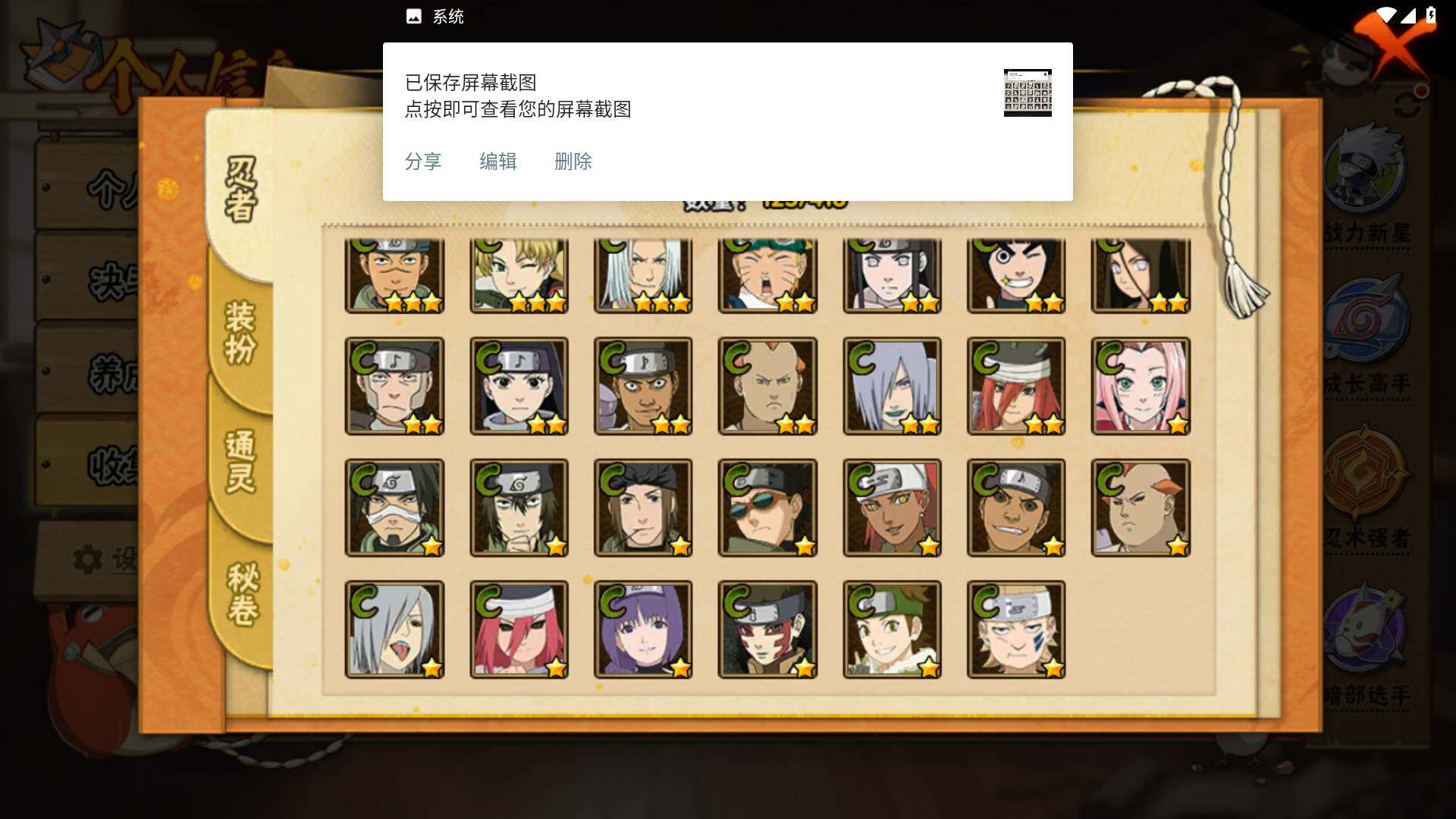Tap 分享 in the screenshot notification
Screen dimensions: 1456x819
[423, 162]
